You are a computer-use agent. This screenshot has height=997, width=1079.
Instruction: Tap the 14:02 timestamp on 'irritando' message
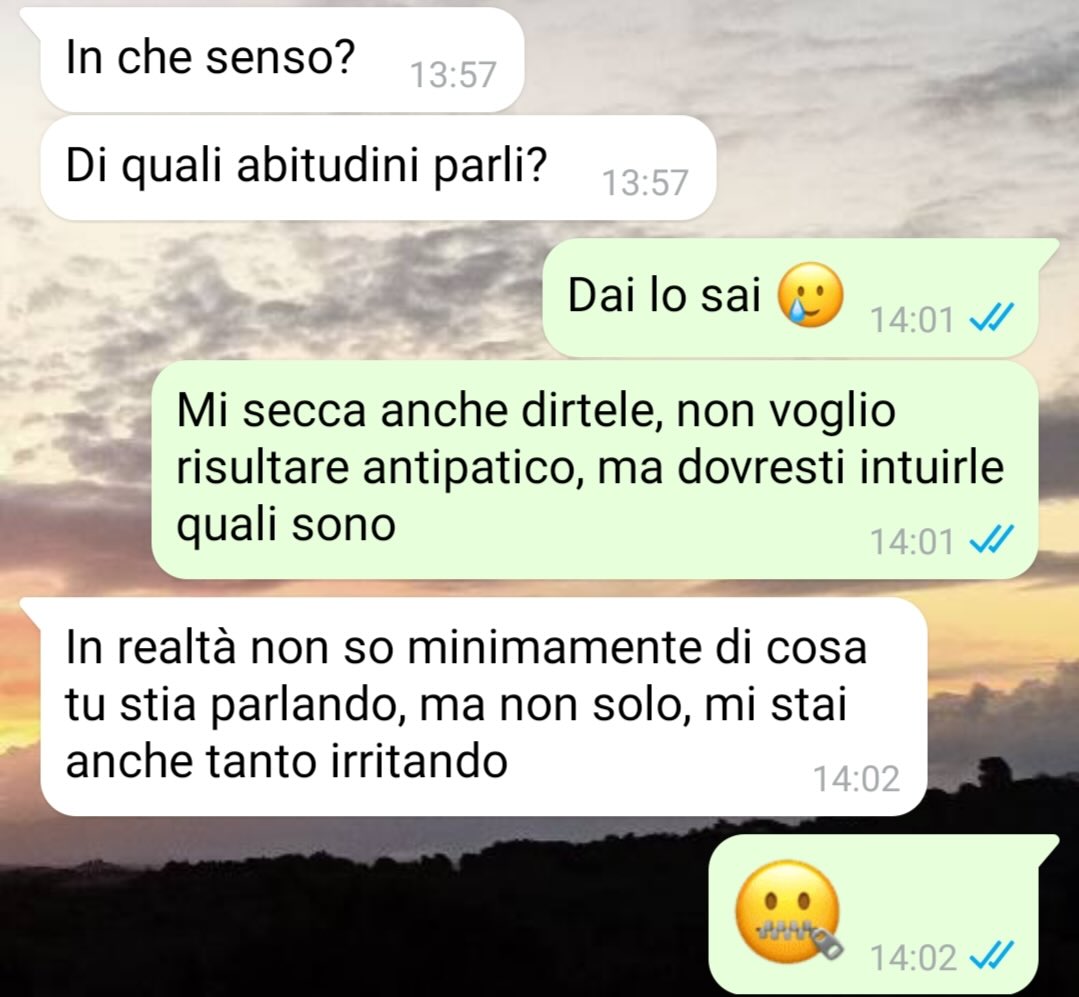857,779
